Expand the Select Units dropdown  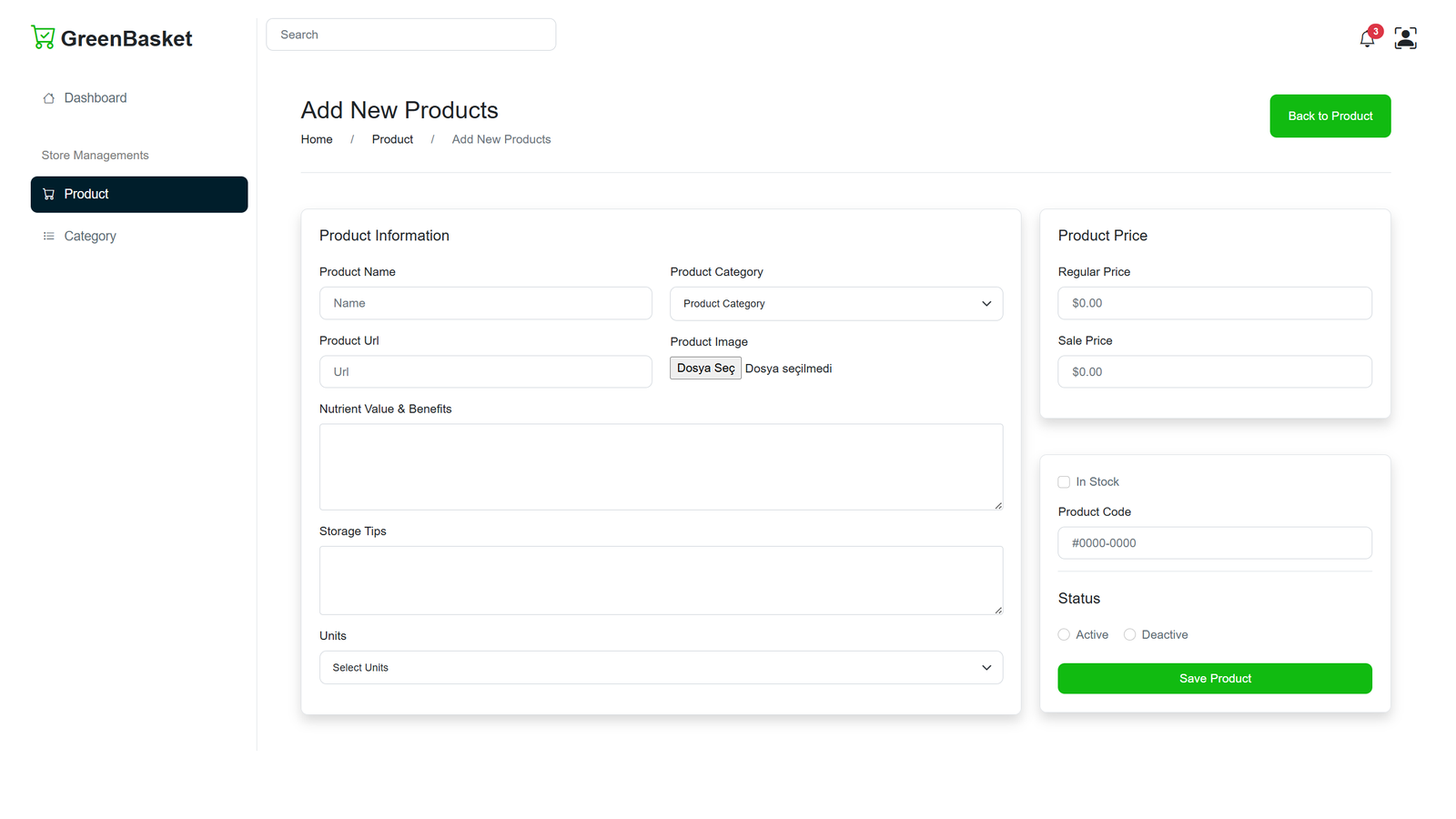pos(661,668)
